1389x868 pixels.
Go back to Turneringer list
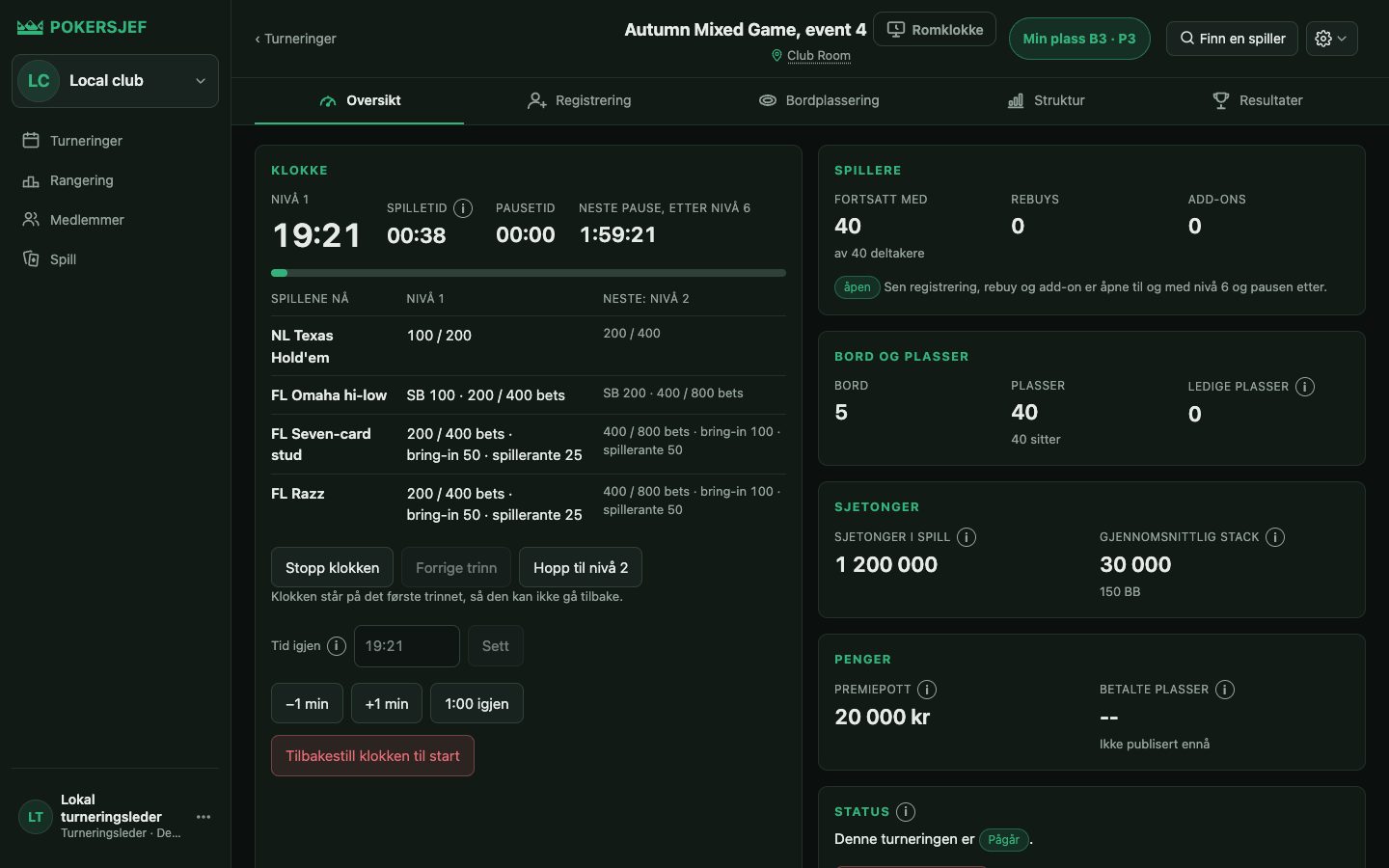(x=295, y=39)
